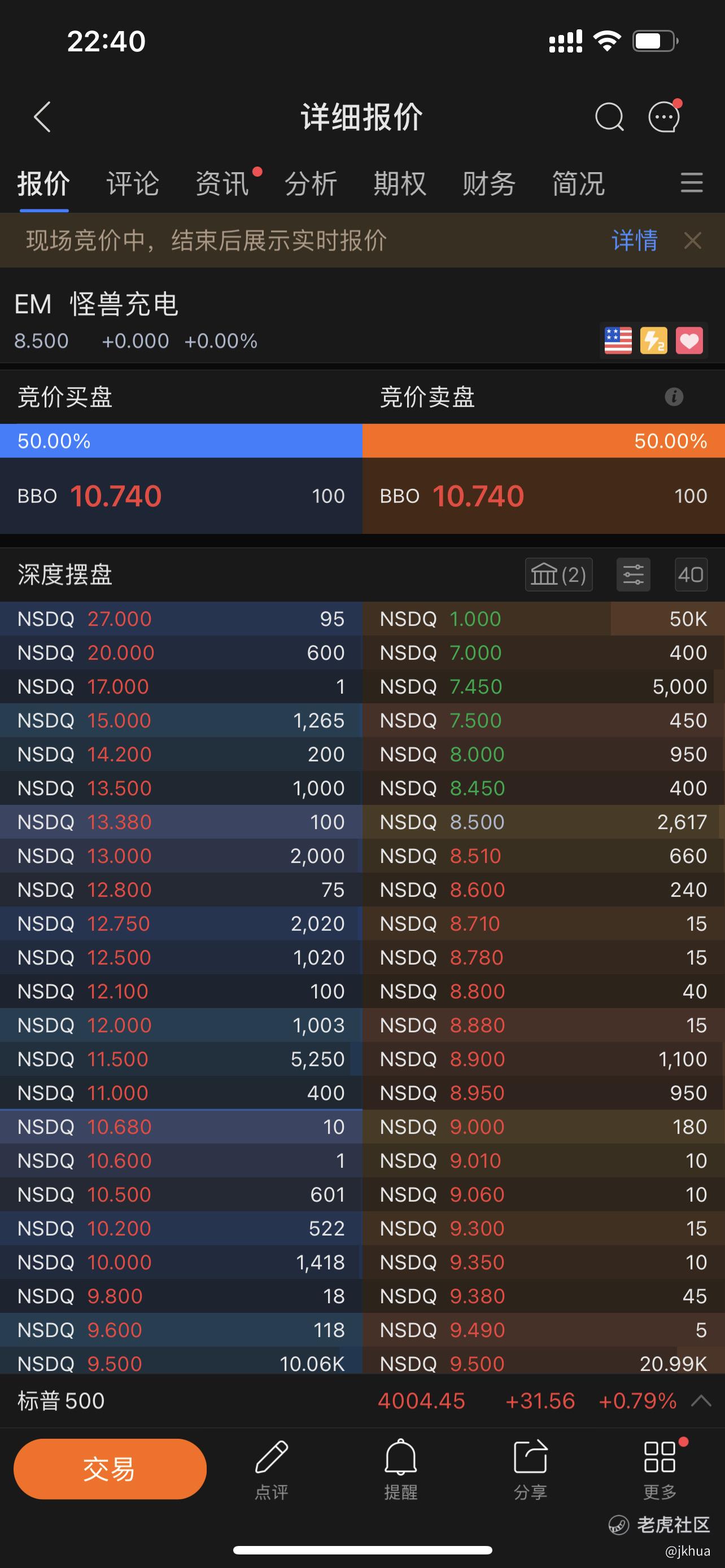The width and height of the screenshot is (725, 1568).
Task: Select bid row at price 9.600
Action: (181, 1330)
